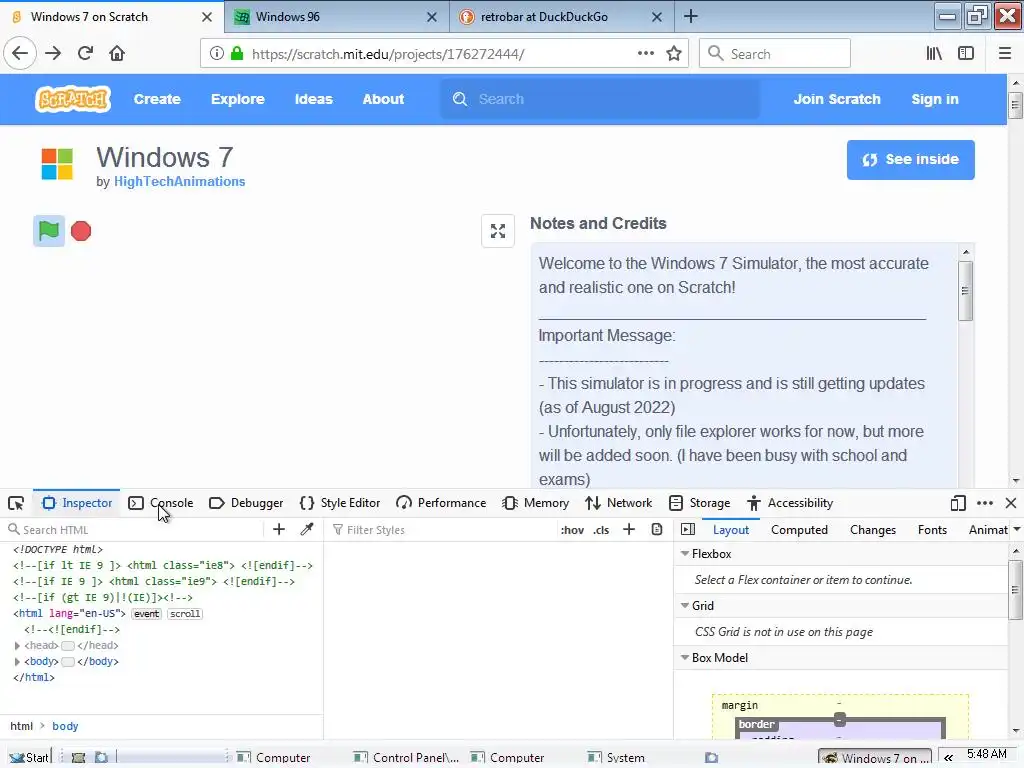Click the scroll badge on html element

tap(185, 614)
